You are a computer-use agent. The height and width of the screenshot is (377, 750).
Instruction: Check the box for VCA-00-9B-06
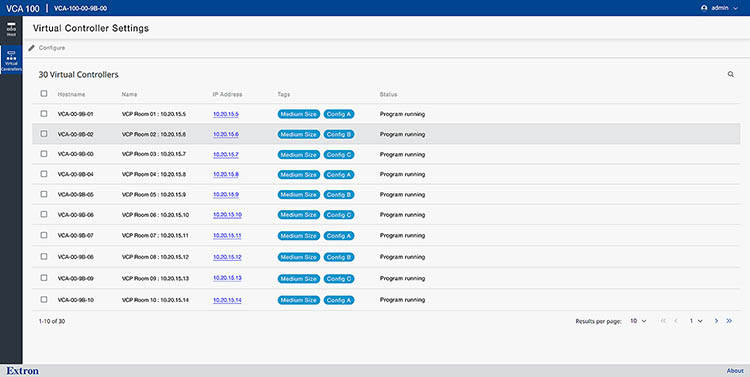pos(44,214)
